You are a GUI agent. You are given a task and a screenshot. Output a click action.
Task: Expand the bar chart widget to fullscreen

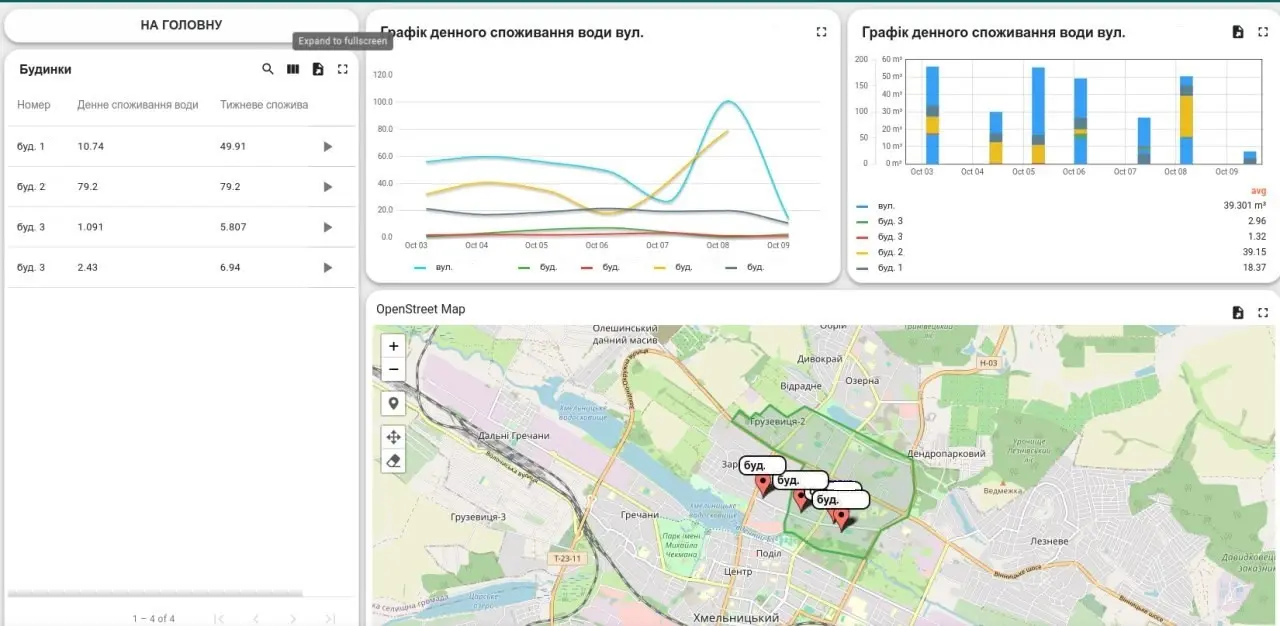coord(1263,32)
